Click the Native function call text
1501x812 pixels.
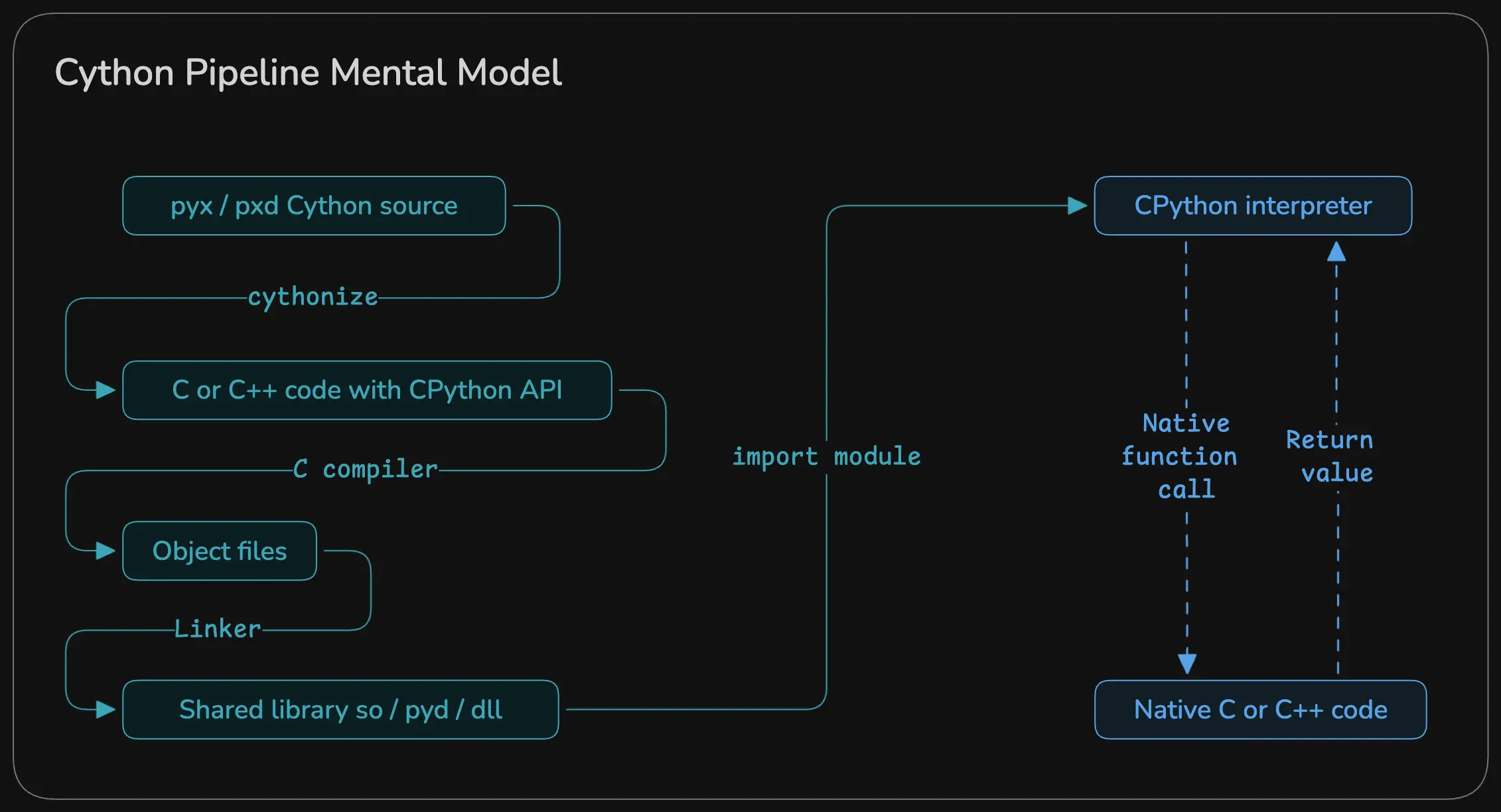pyautogui.click(x=1185, y=456)
